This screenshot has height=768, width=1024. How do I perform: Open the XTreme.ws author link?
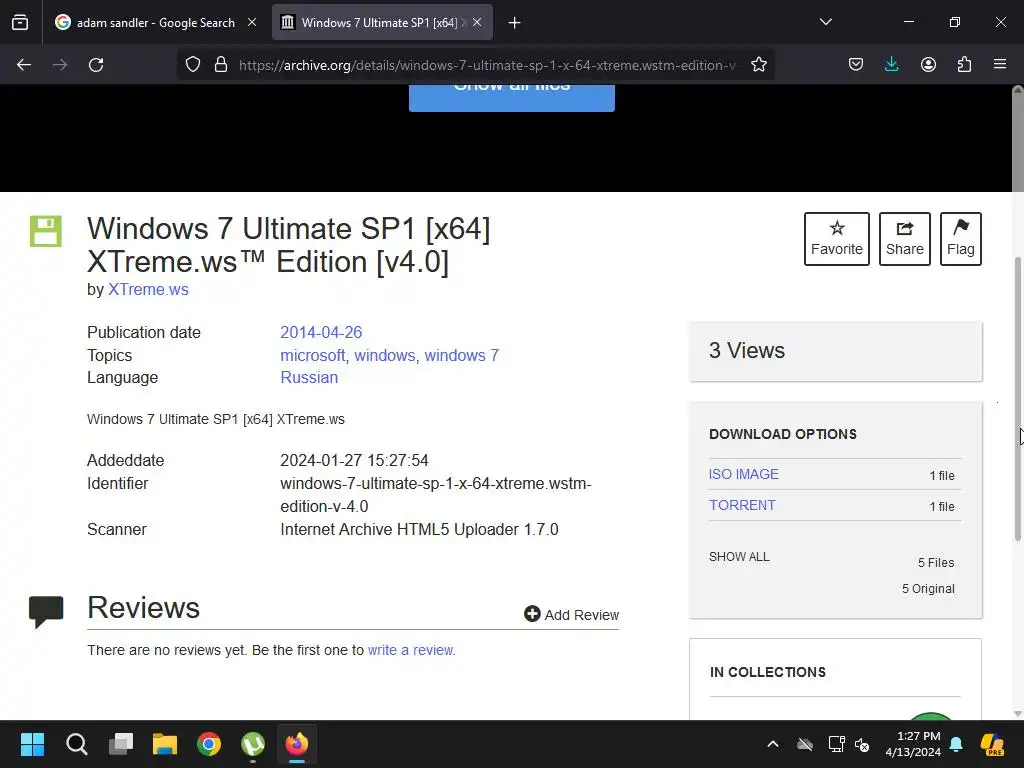pos(148,289)
